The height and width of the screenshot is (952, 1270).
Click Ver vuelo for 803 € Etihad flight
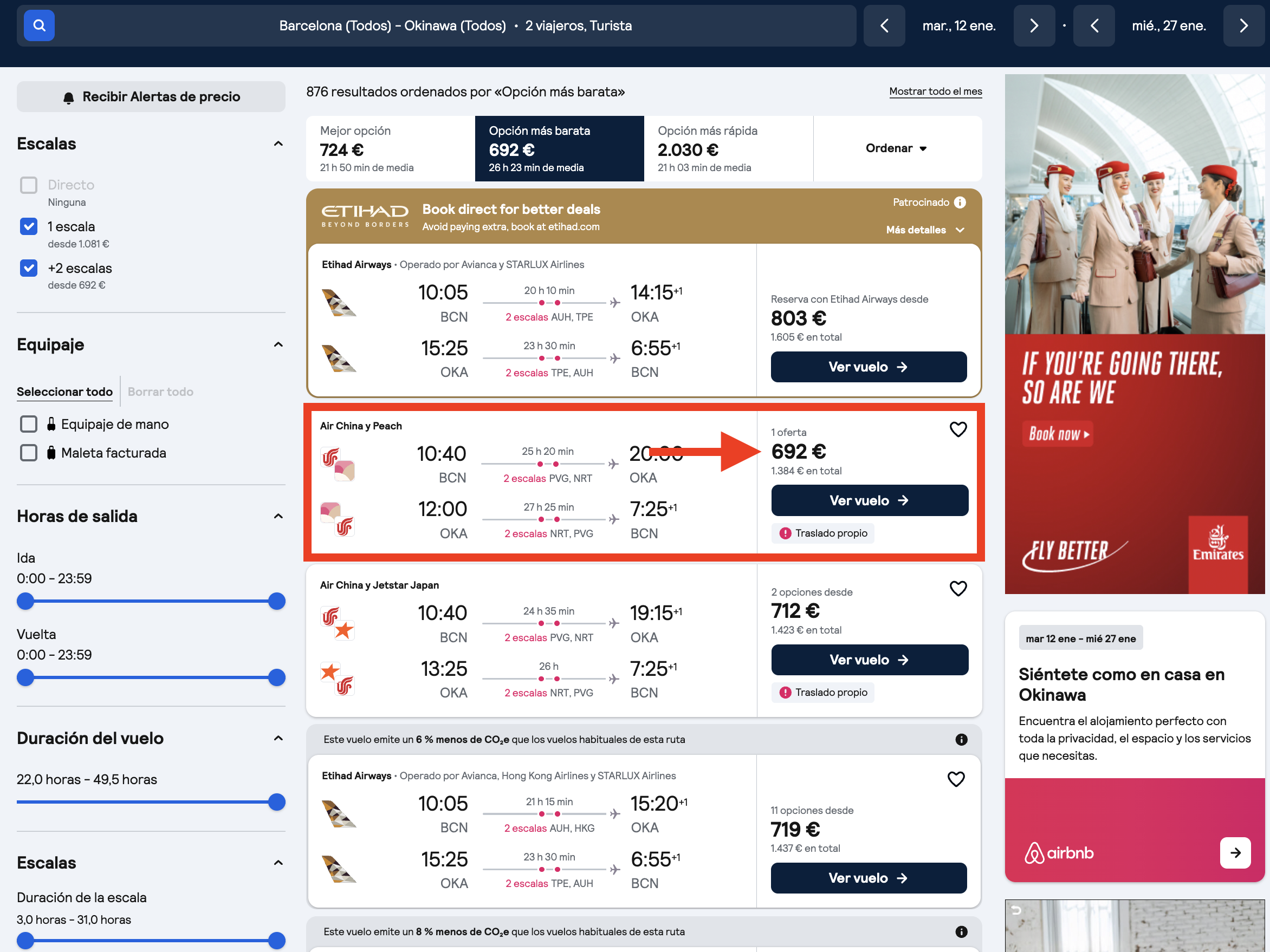pyautogui.click(x=868, y=367)
